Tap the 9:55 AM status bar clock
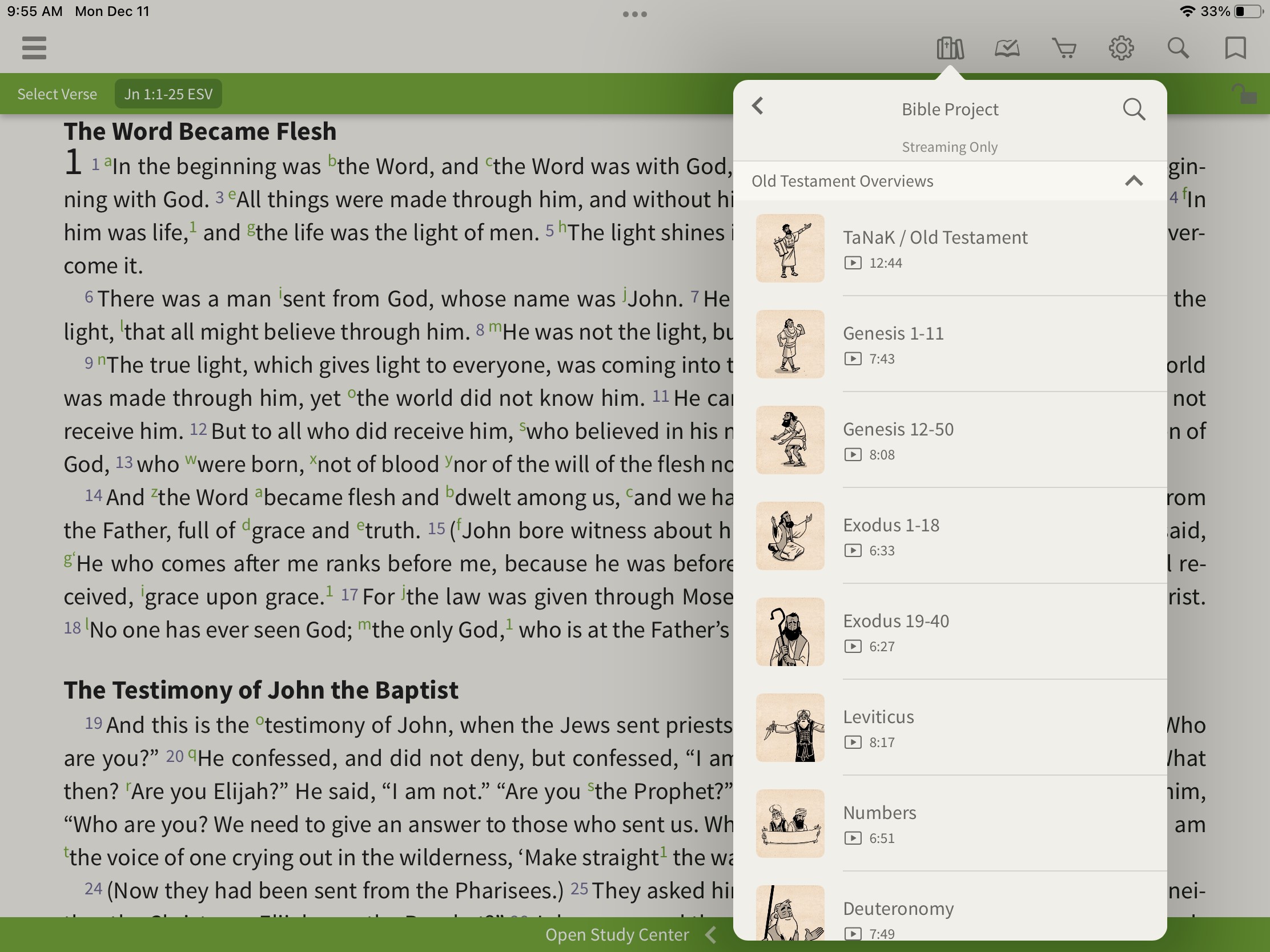The height and width of the screenshot is (952, 1270). [34, 11]
